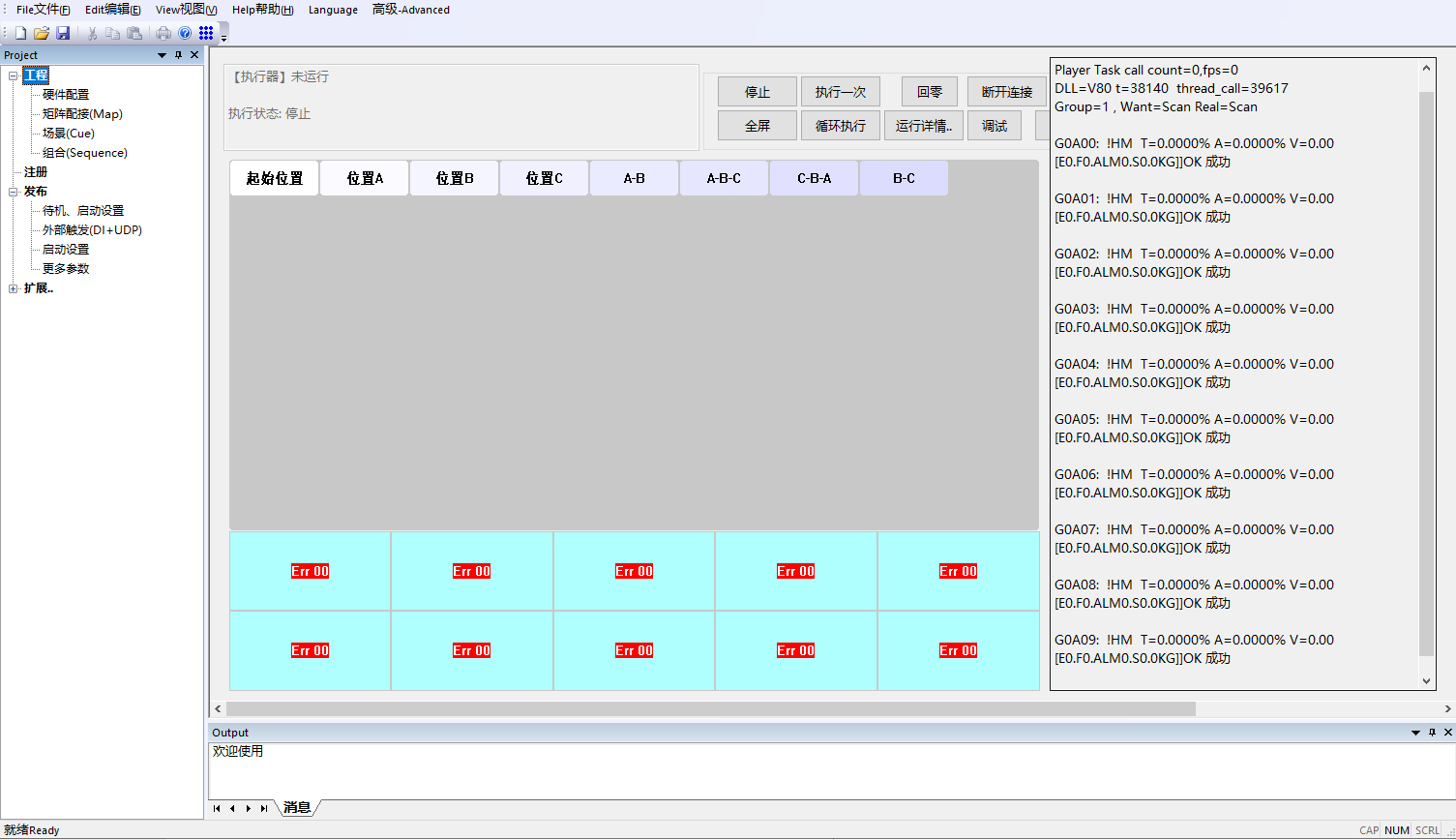Image resolution: width=1456 pixels, height=840 pixels.
Task: Click the 回零 button
Action: tap(930, 92)
